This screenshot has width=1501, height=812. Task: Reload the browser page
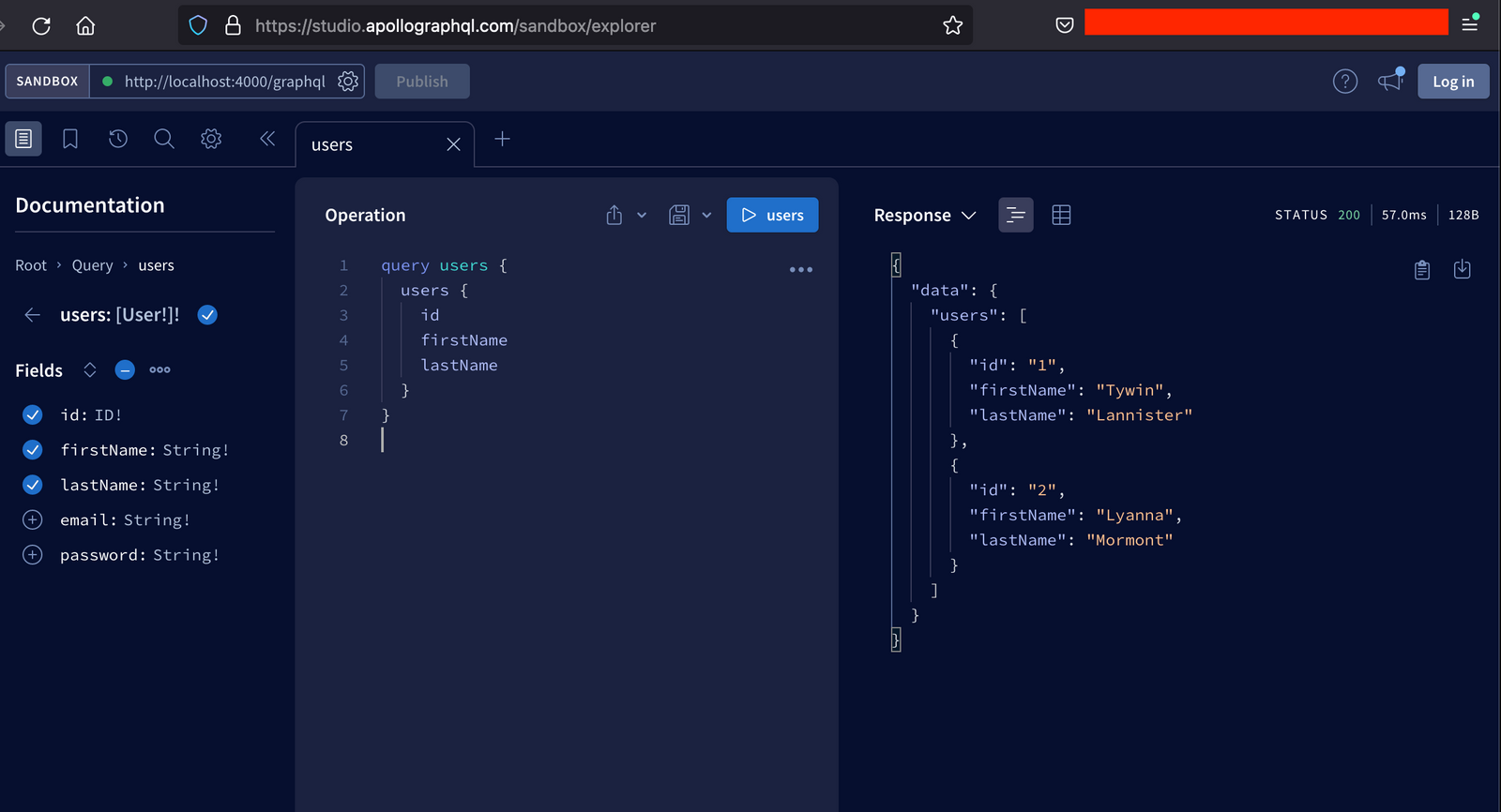[41, 25]
